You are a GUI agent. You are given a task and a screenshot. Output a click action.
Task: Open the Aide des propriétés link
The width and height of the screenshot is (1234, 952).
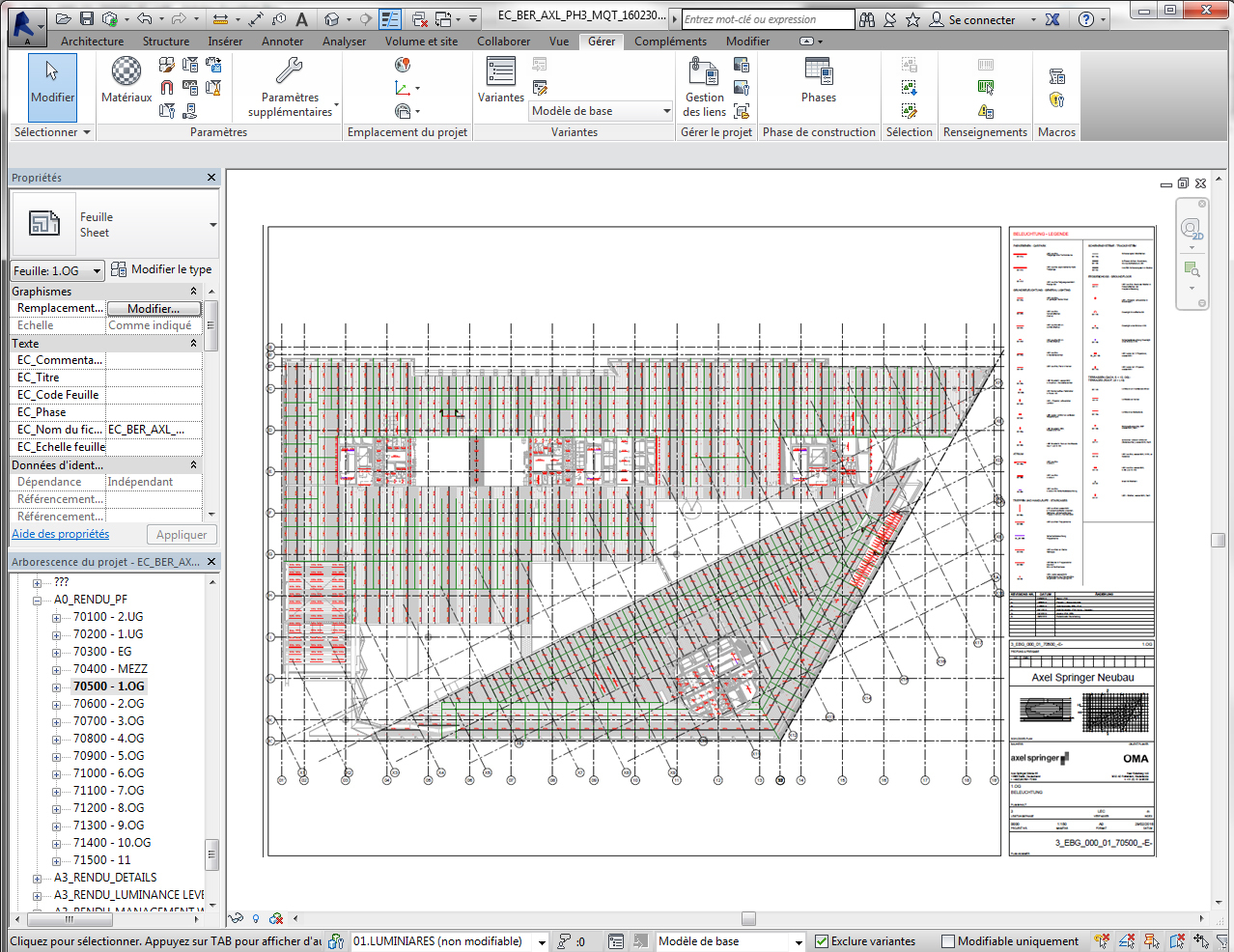(61, 534)
